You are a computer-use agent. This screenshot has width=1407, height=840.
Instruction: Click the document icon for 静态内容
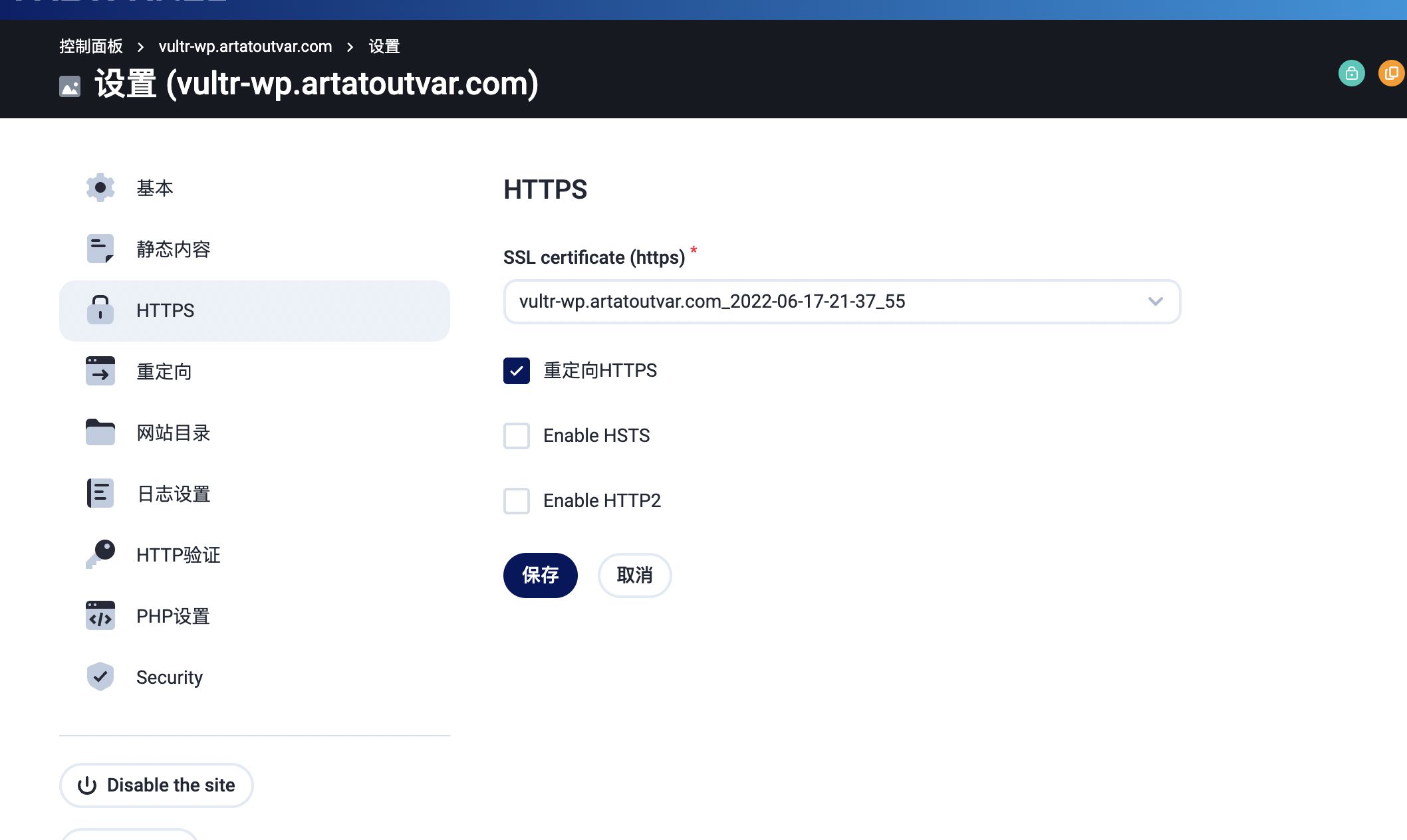pyautogui.click(x=100, y=249)
